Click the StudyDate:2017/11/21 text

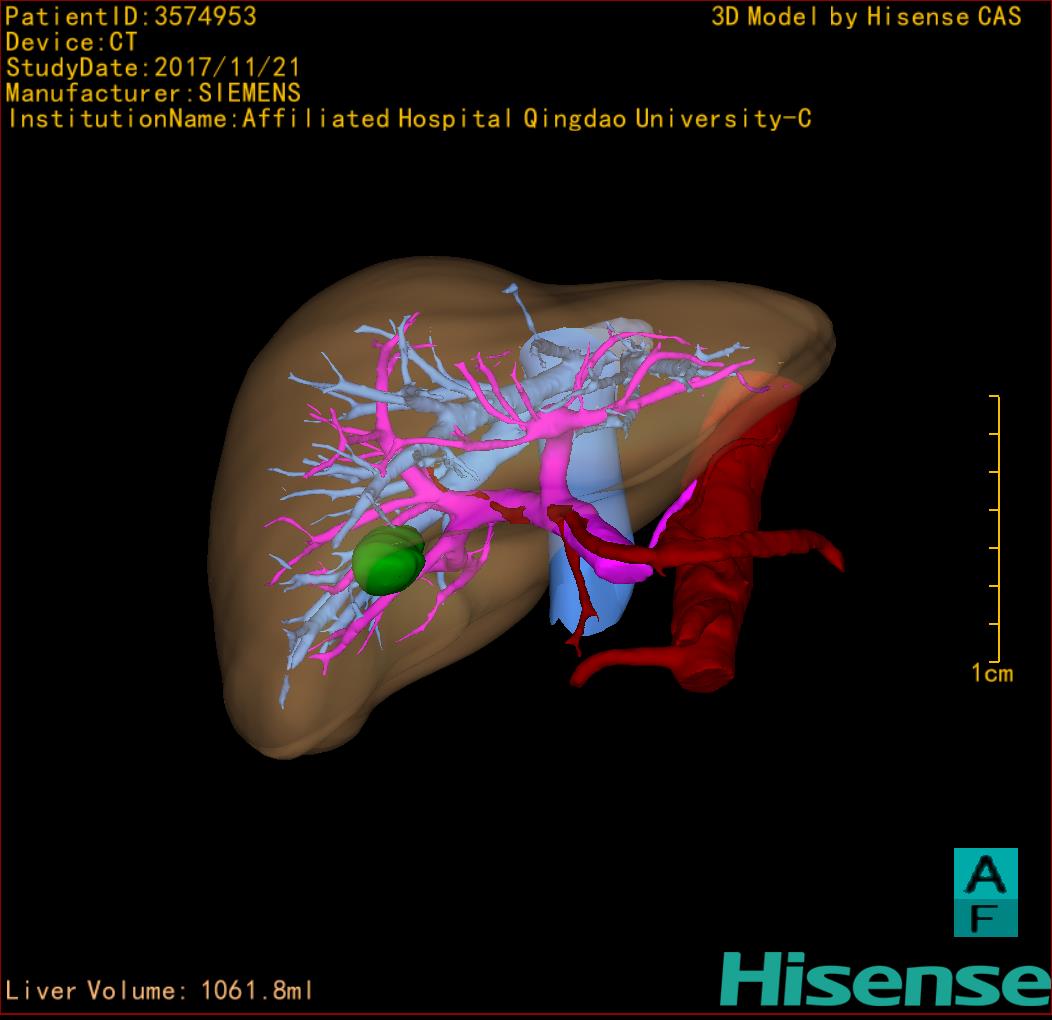152,67
